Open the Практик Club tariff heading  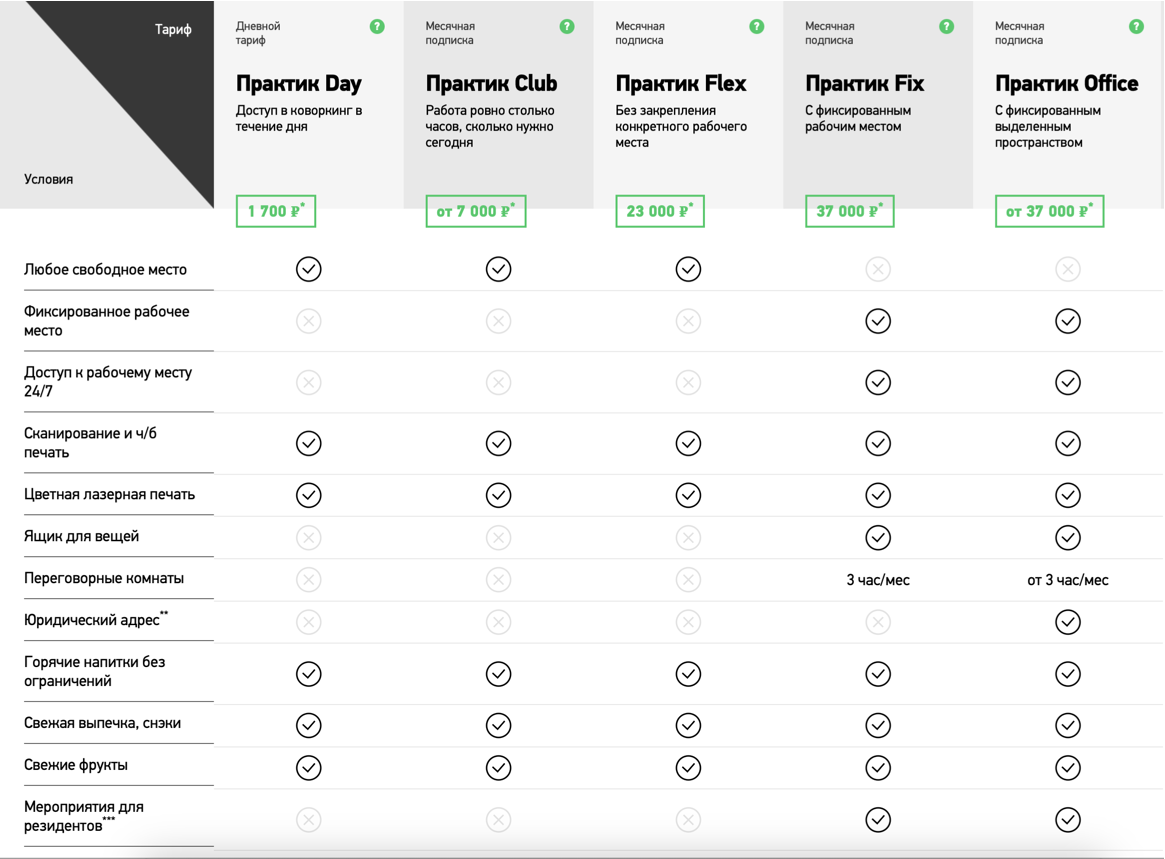491,83
